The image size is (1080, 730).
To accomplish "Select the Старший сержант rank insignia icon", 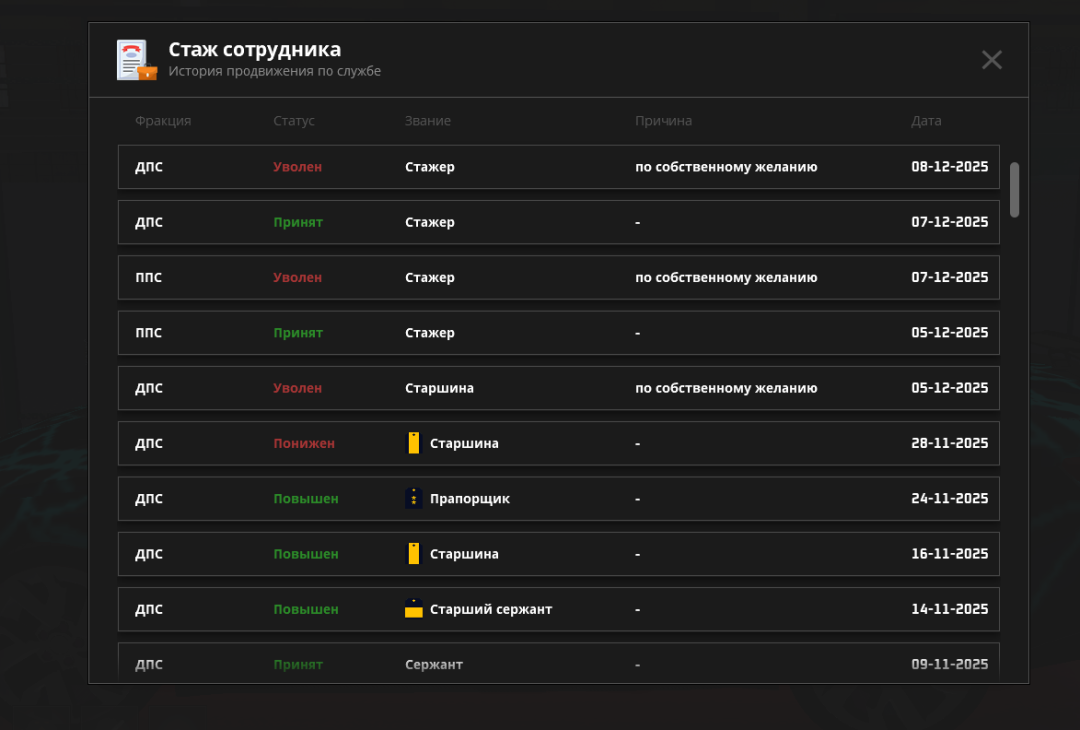I will tap(414, 608).
